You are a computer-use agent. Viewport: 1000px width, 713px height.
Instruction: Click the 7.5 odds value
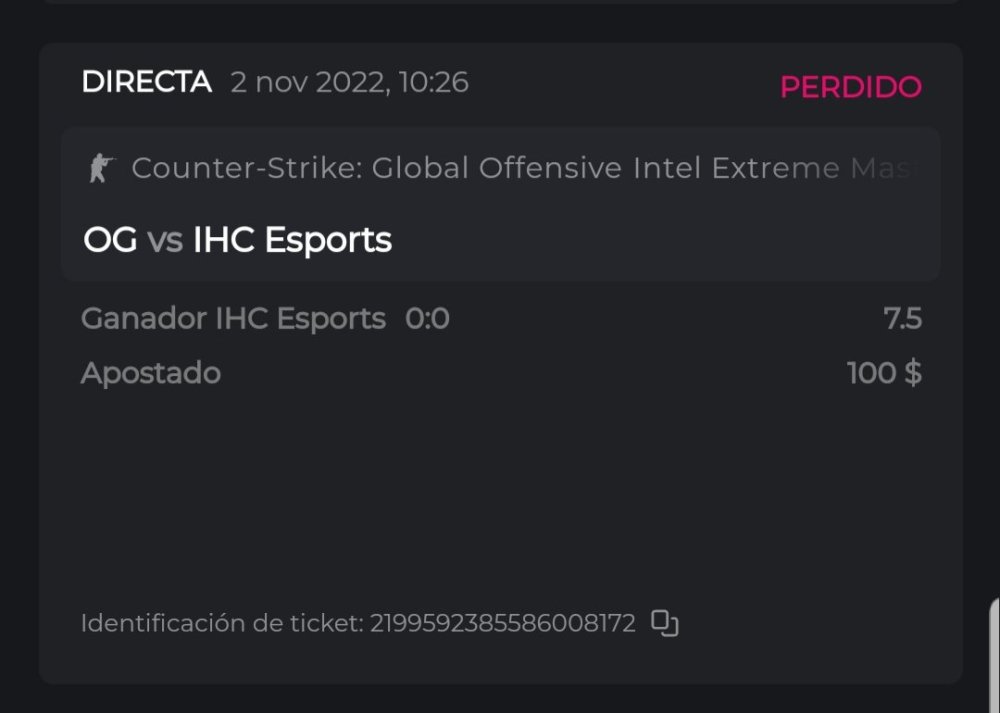click(902, 319)
